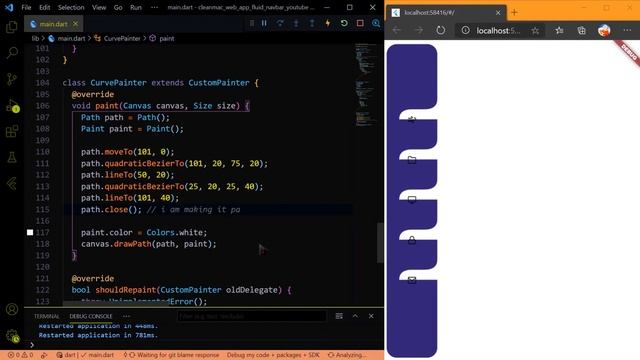Image resolution: width=640 pixels, height=360 pixels.
Task: Go forward in the browser
Action: click(x=419, y=31)
